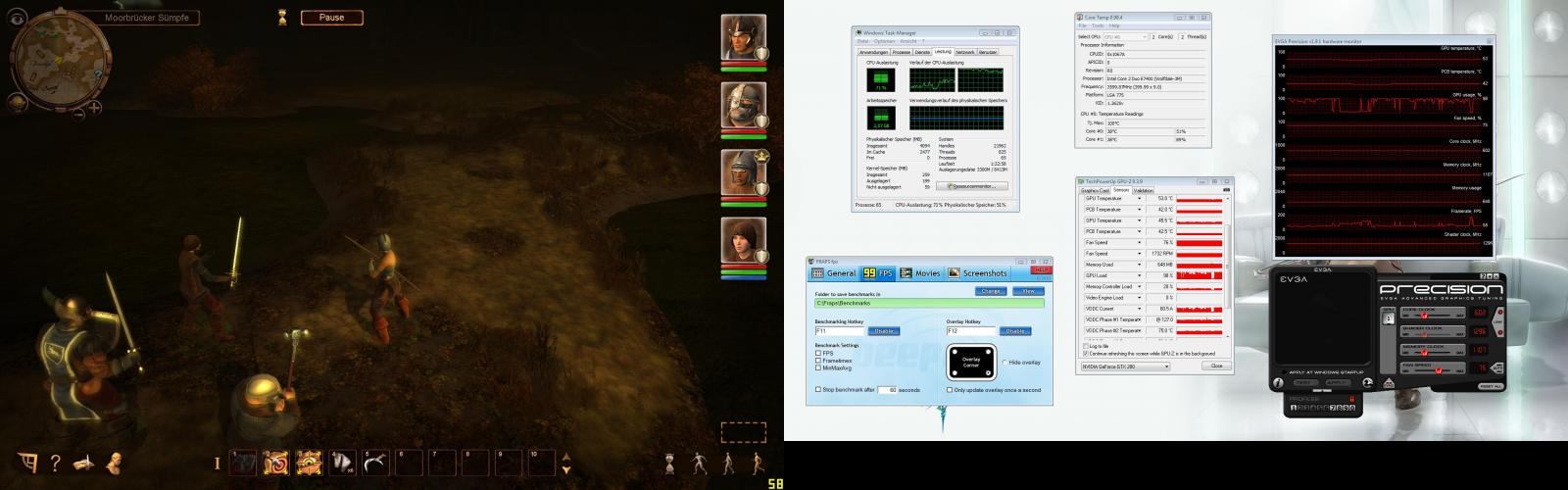Image resolution: width=1568 pixels, height=490 pixels.
Task: Select the running stance figure icon
Action: pos(758,463)
